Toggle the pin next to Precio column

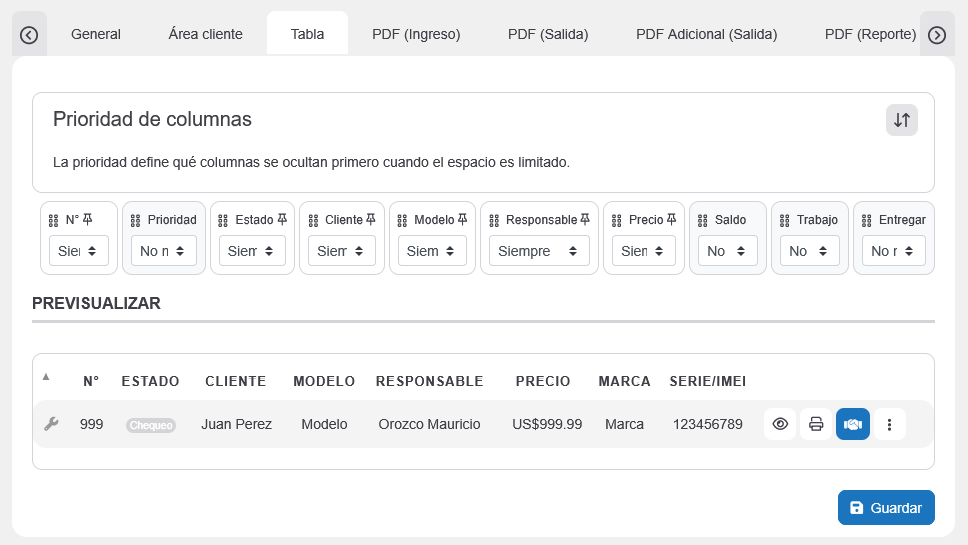click(671, 219)
